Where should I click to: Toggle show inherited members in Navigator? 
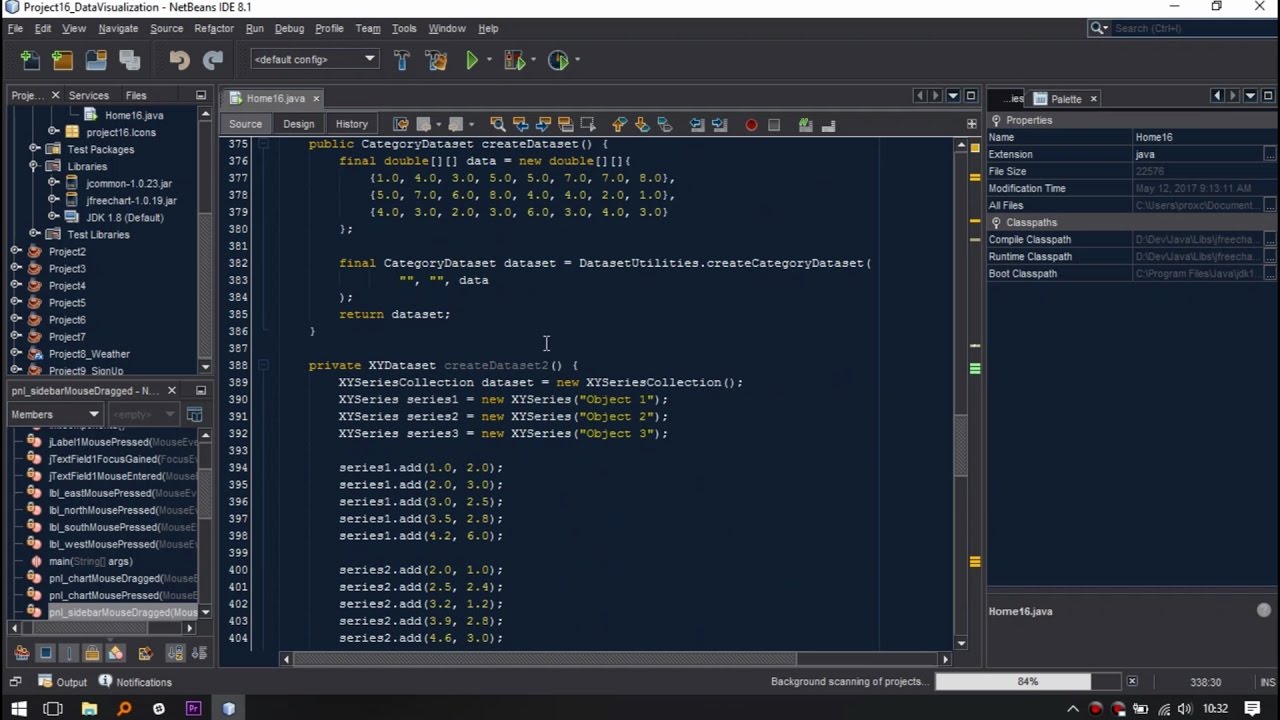pos(21,653)
